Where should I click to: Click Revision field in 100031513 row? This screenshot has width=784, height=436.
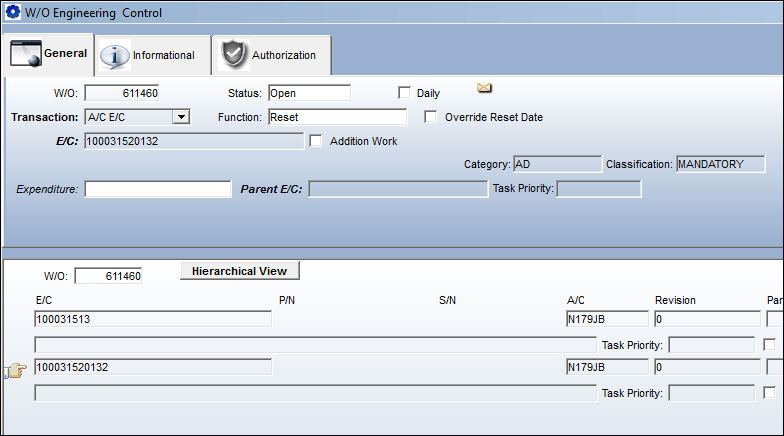pos(708,319)
